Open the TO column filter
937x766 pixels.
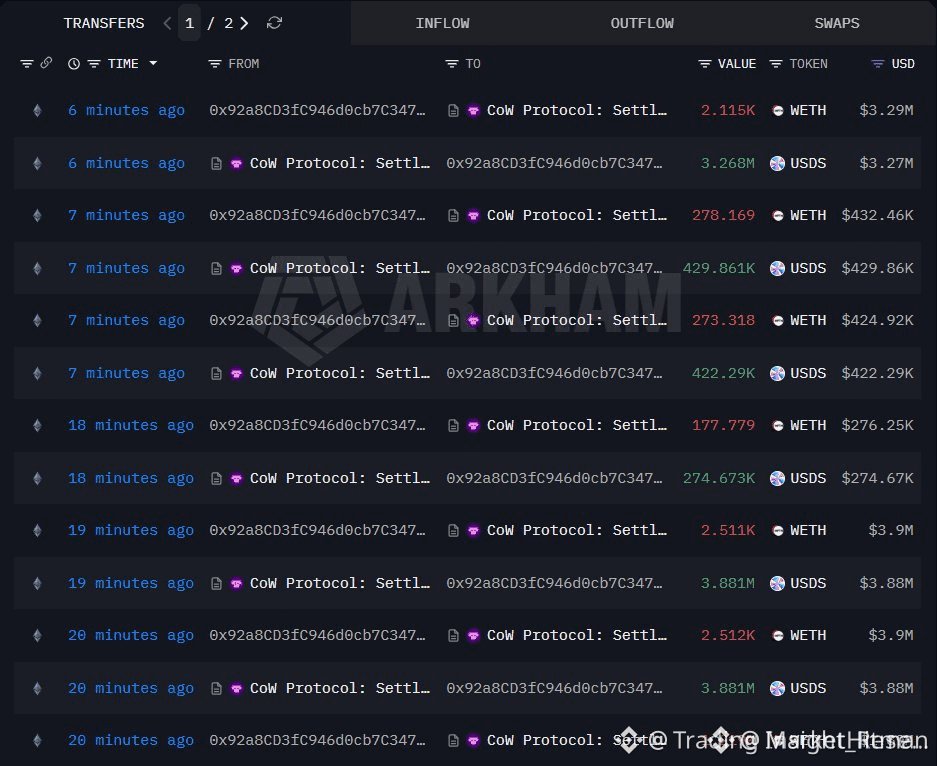click(452, 64)
